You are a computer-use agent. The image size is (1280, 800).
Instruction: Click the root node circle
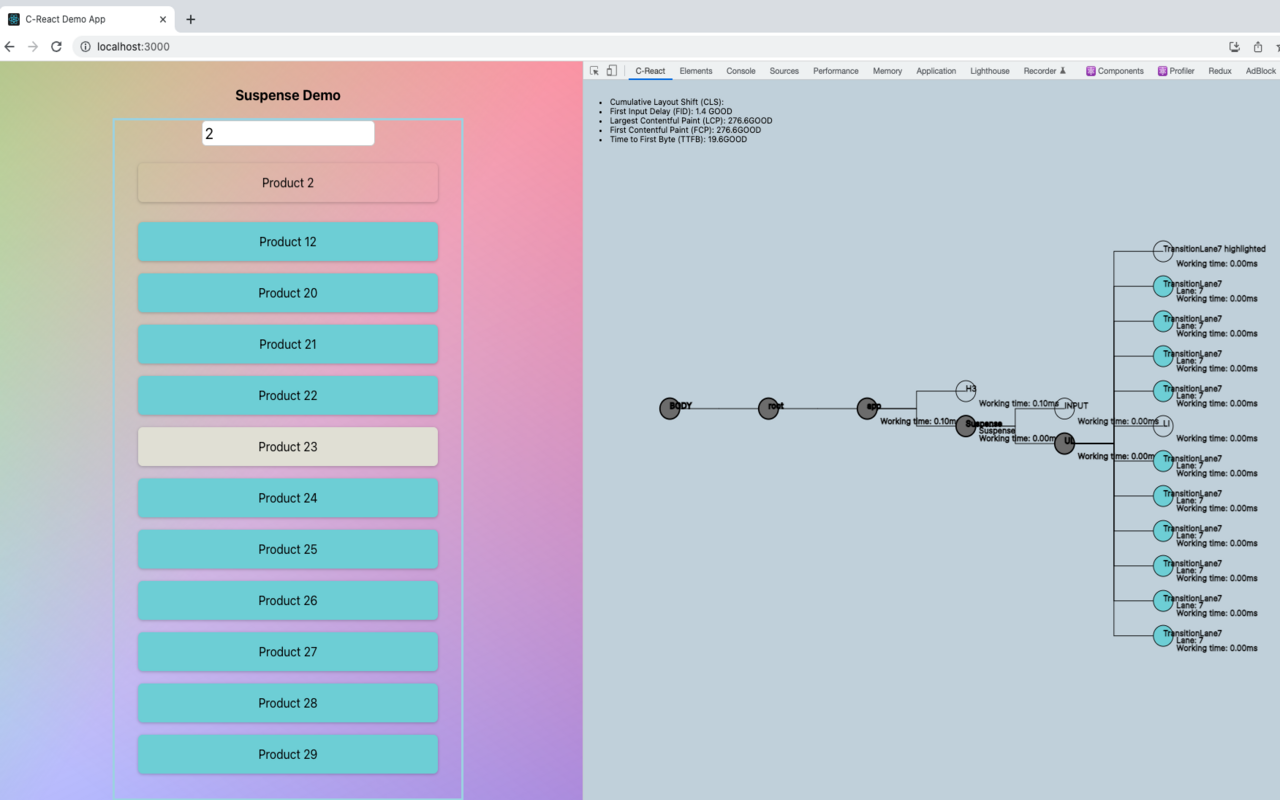coord(768,408)
